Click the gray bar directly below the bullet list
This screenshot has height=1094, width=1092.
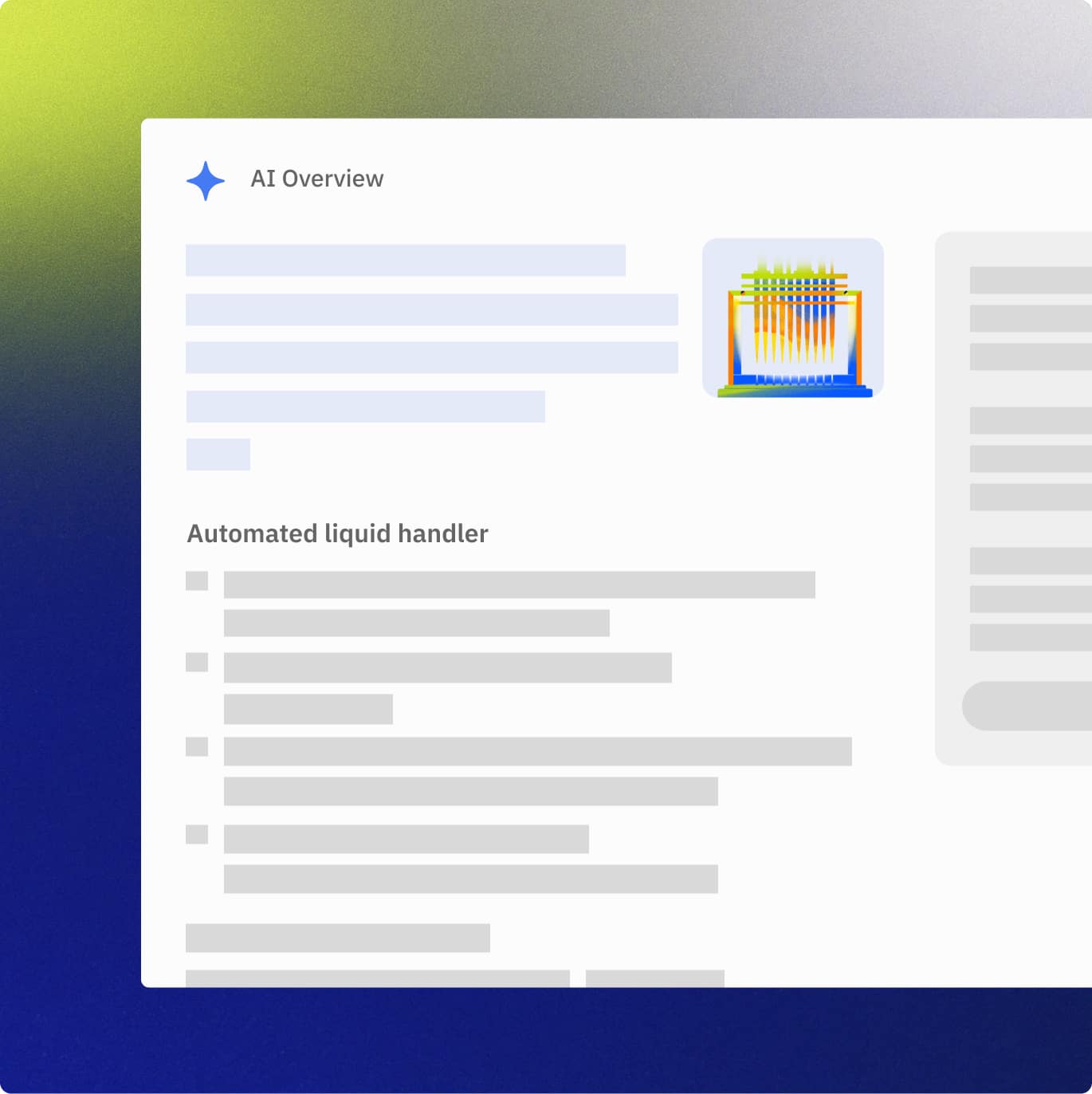click(337, 938)
